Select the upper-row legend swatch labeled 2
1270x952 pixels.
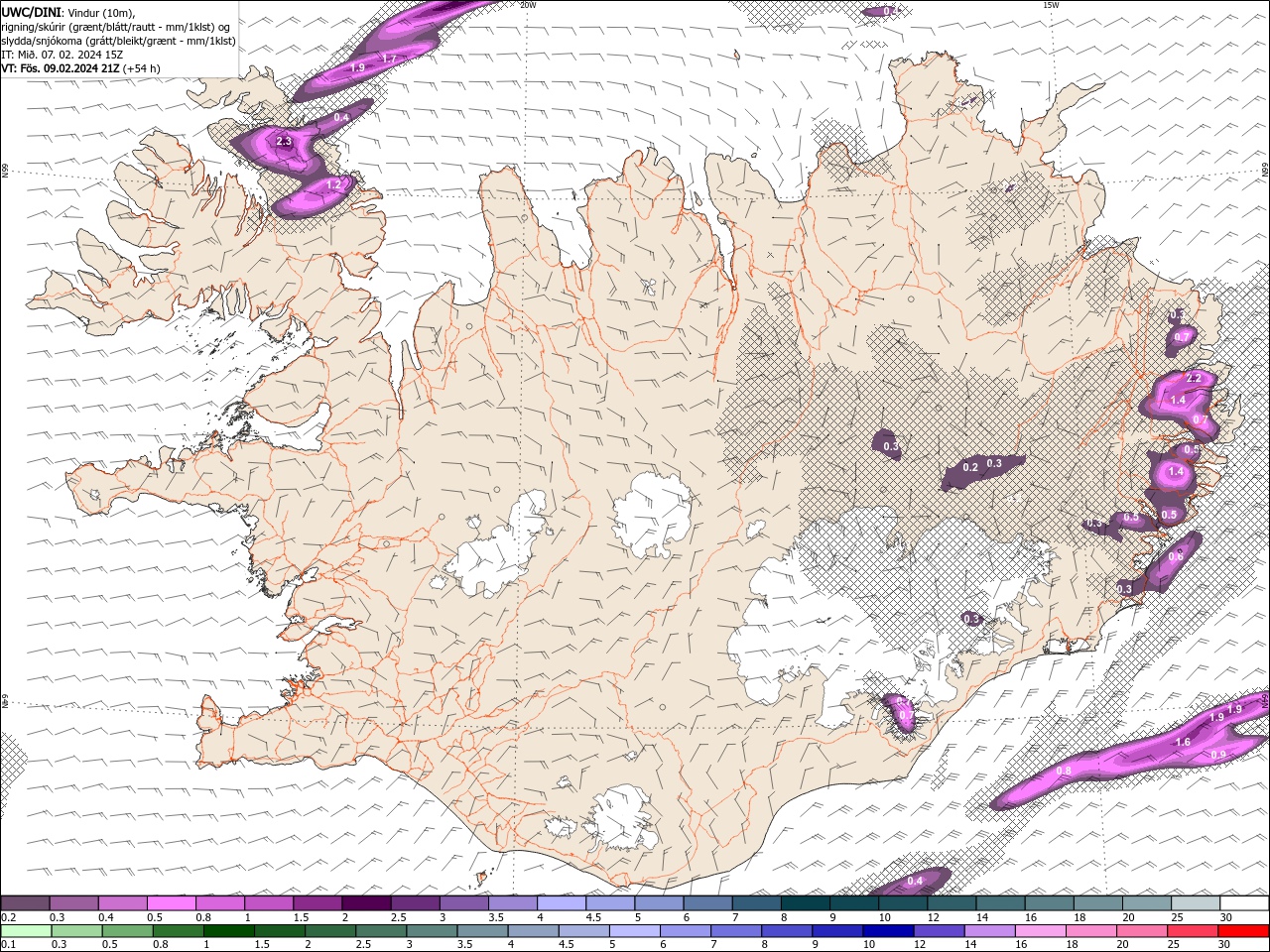pos(365,903)
